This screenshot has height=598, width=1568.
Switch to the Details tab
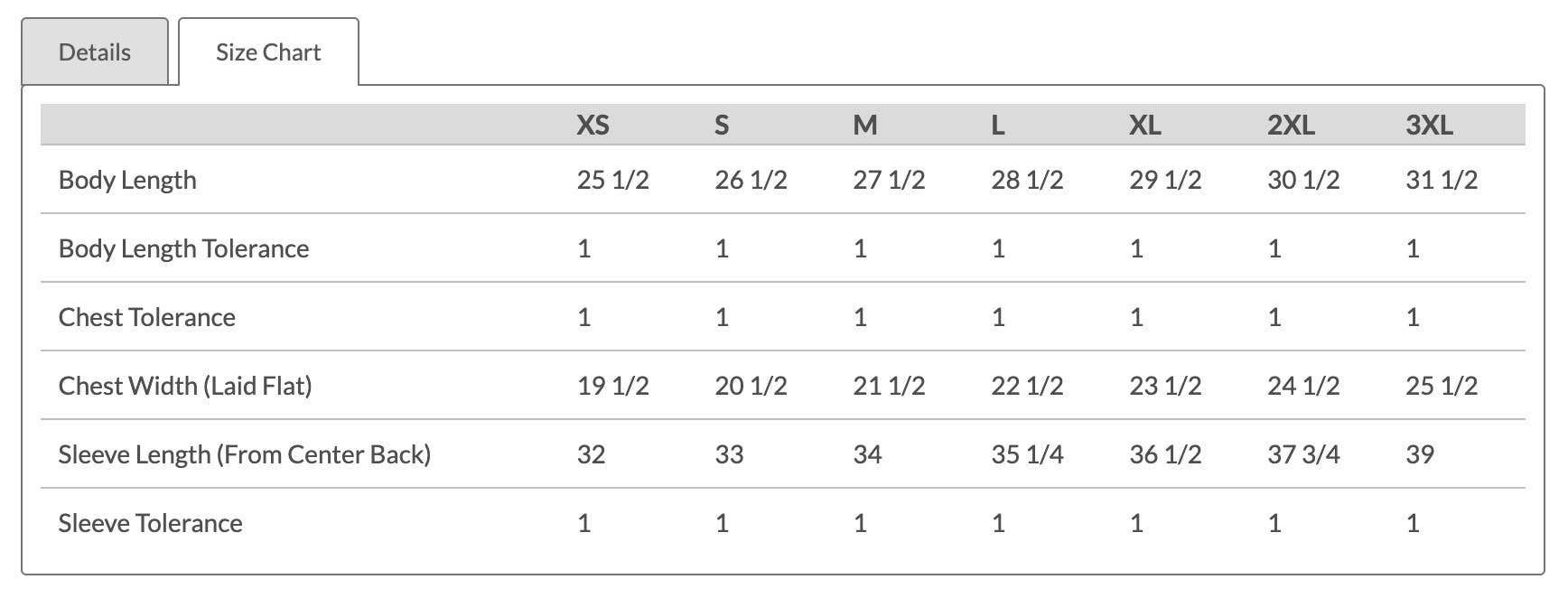(95, 52)
